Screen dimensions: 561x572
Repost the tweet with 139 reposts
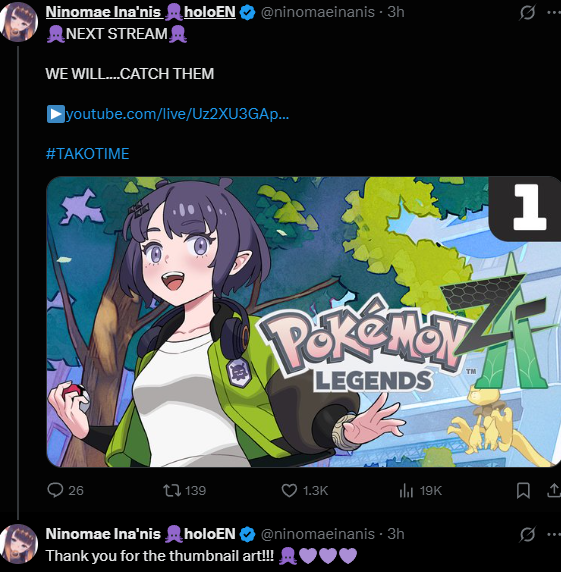click(172, 490)
